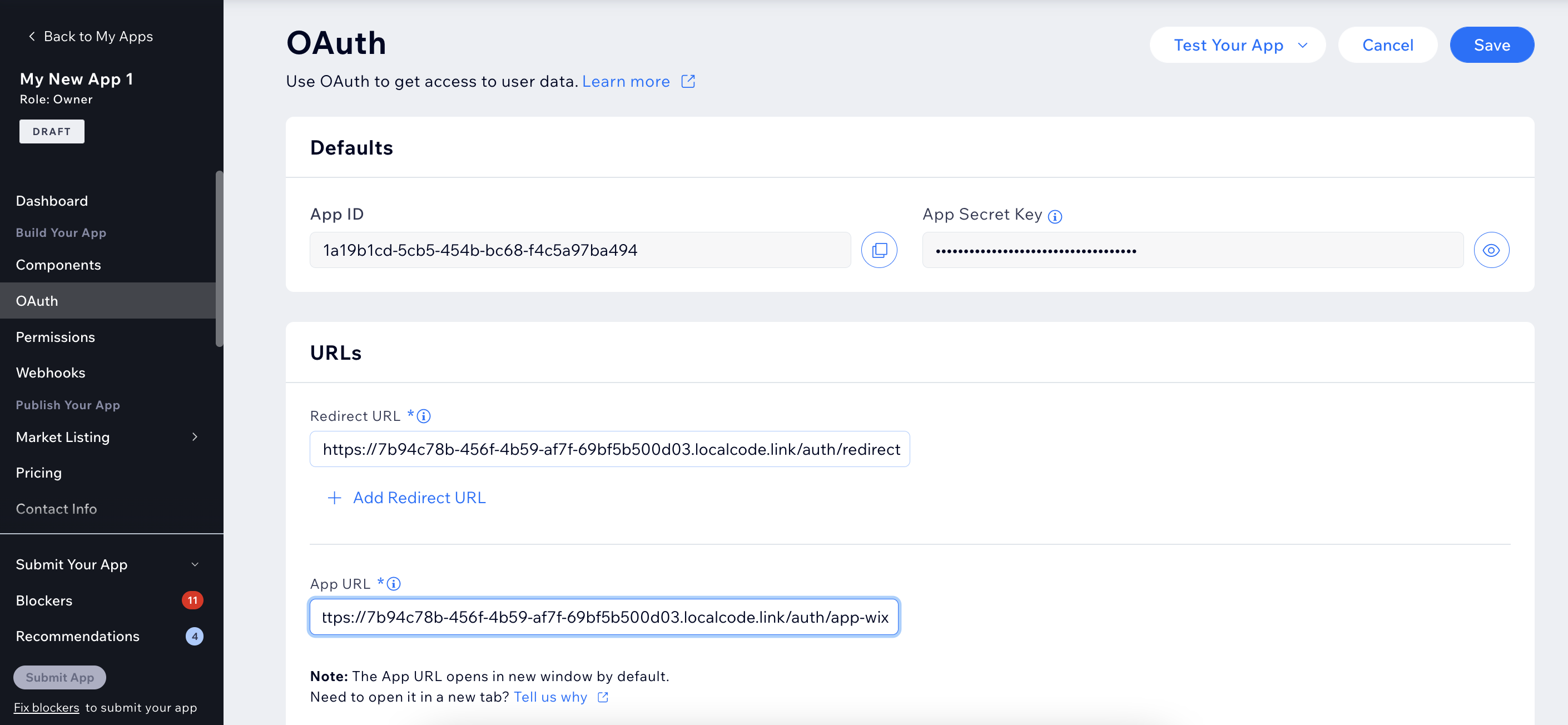
Task: Click the Tell us why external link icon
Action: pos(603,697)
